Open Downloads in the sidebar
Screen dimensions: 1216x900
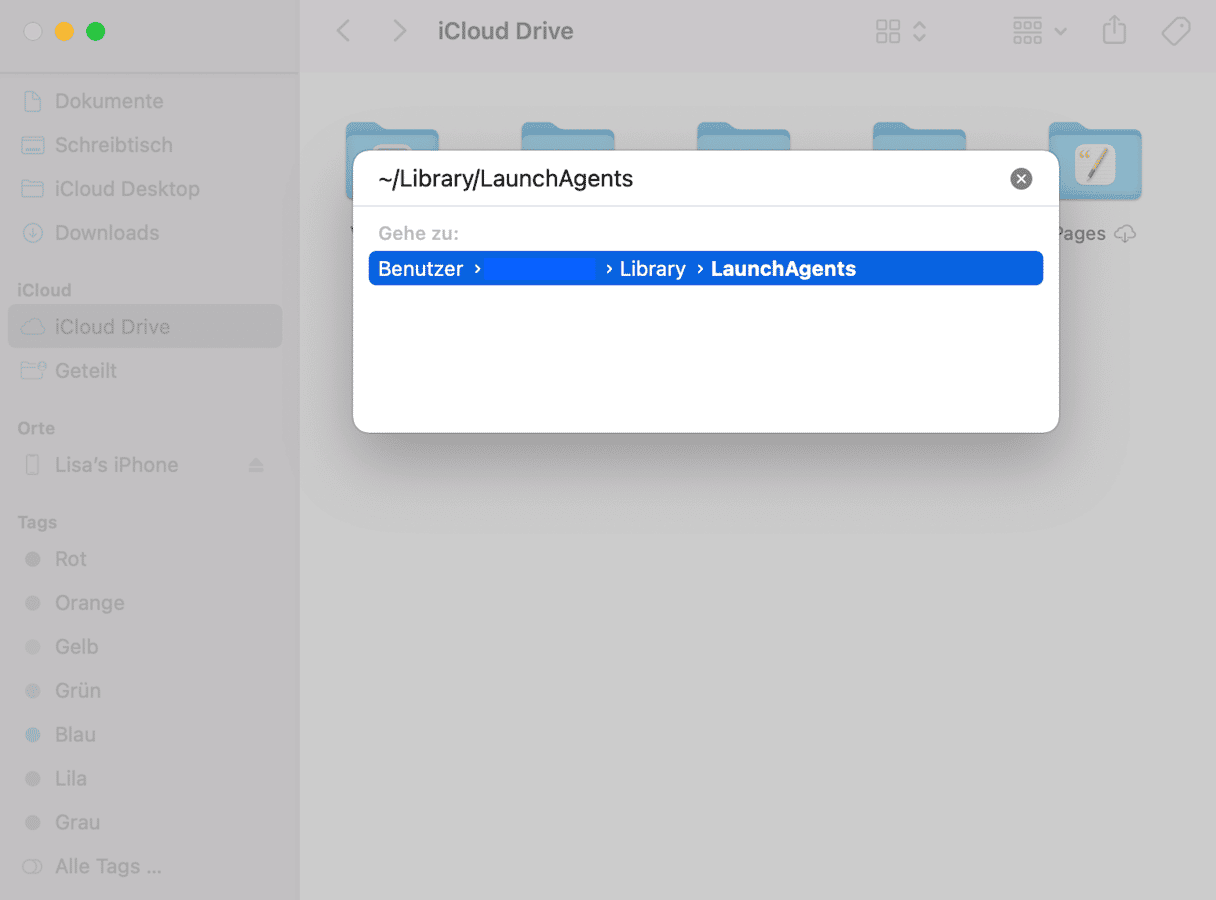[145, 233]
